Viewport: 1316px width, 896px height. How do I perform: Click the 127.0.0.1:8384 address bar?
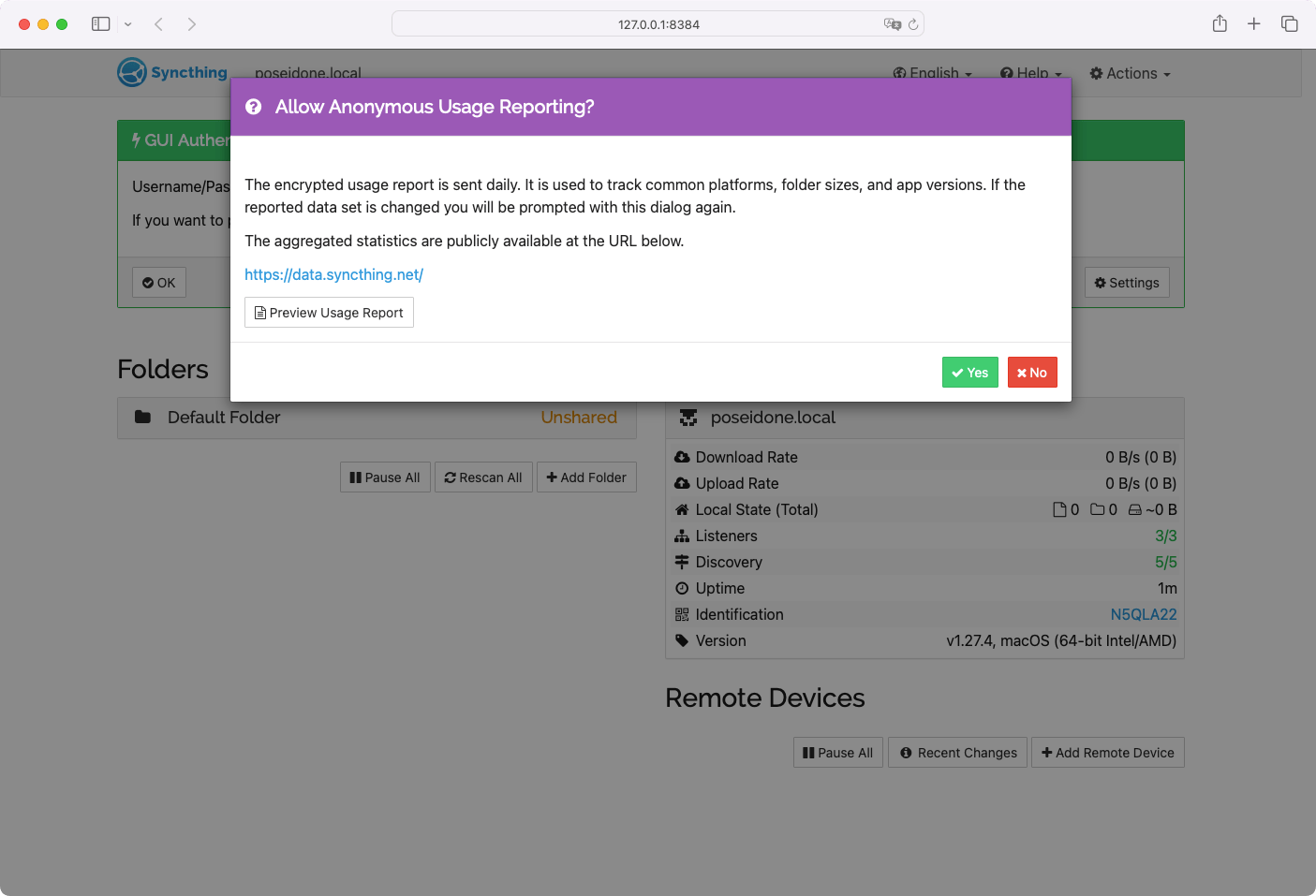pyautogui.click(x=658, y=24)
